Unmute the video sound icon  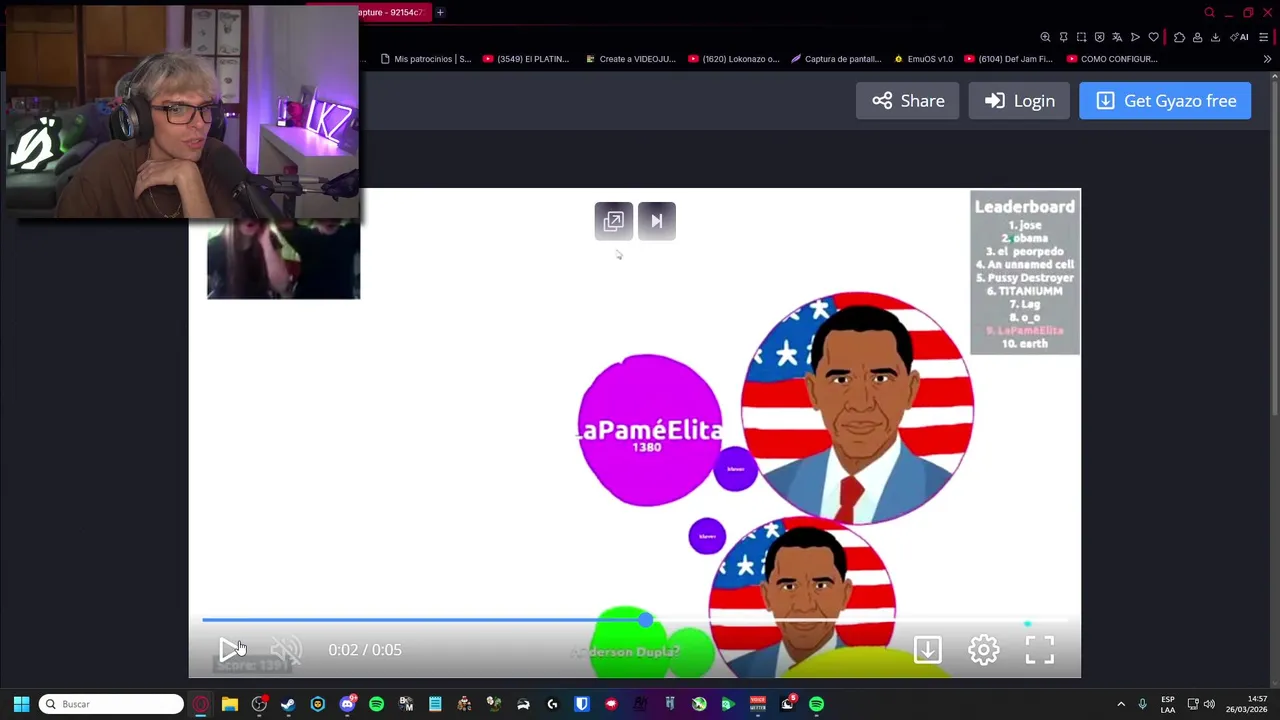pyautogui.click(x=286, y=650)
